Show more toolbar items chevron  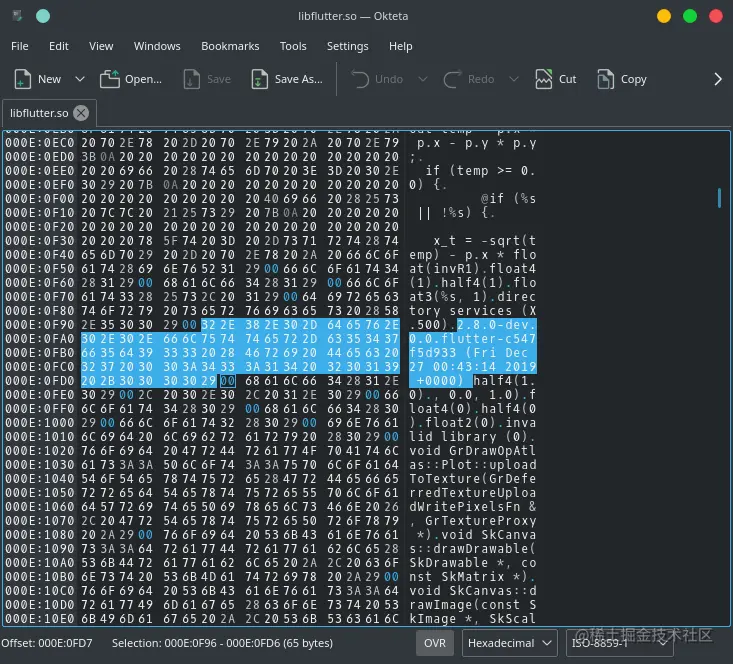pos(718,79)
